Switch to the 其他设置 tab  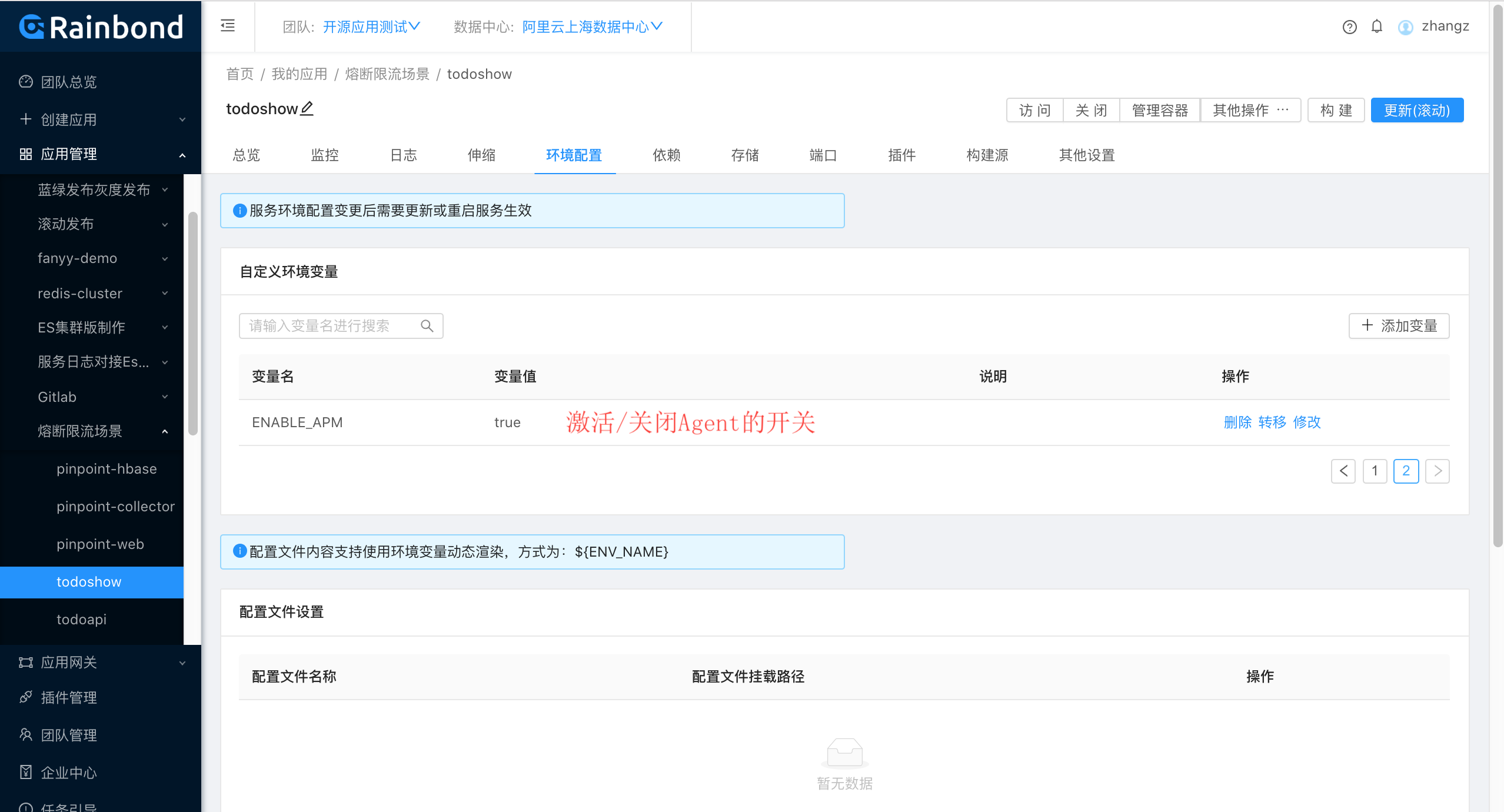tap(1087, 155)
